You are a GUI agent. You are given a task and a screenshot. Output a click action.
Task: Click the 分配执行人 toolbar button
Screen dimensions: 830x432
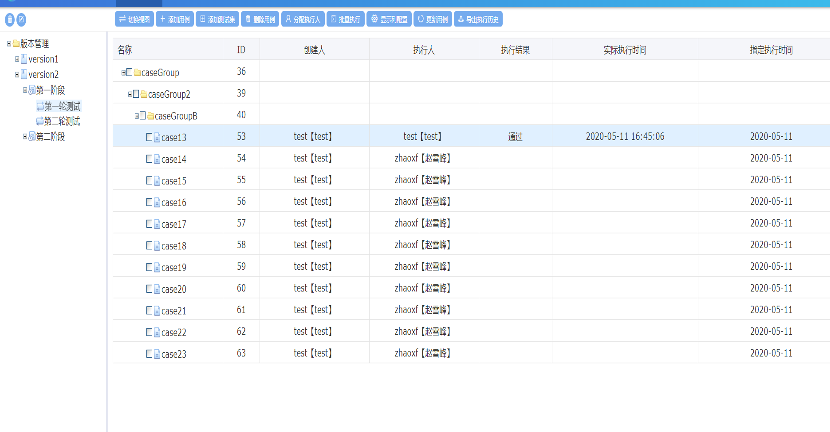(301, 19)
